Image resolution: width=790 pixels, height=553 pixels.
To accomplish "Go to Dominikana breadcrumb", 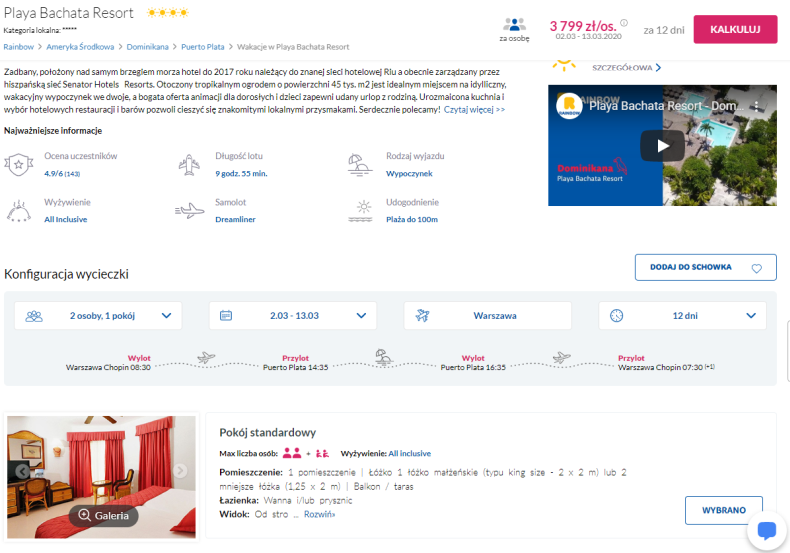I will 147,47.
